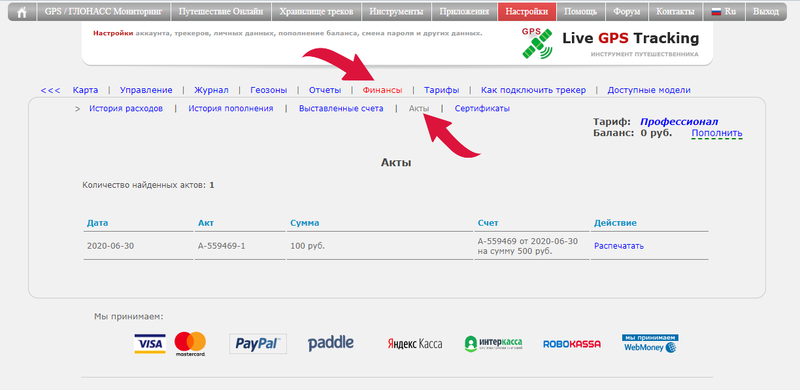Open GPS / ГЛОНАСС Мониторинг menu
The height and width of the screenshot is (390, 800).
[x=103, y=12]
